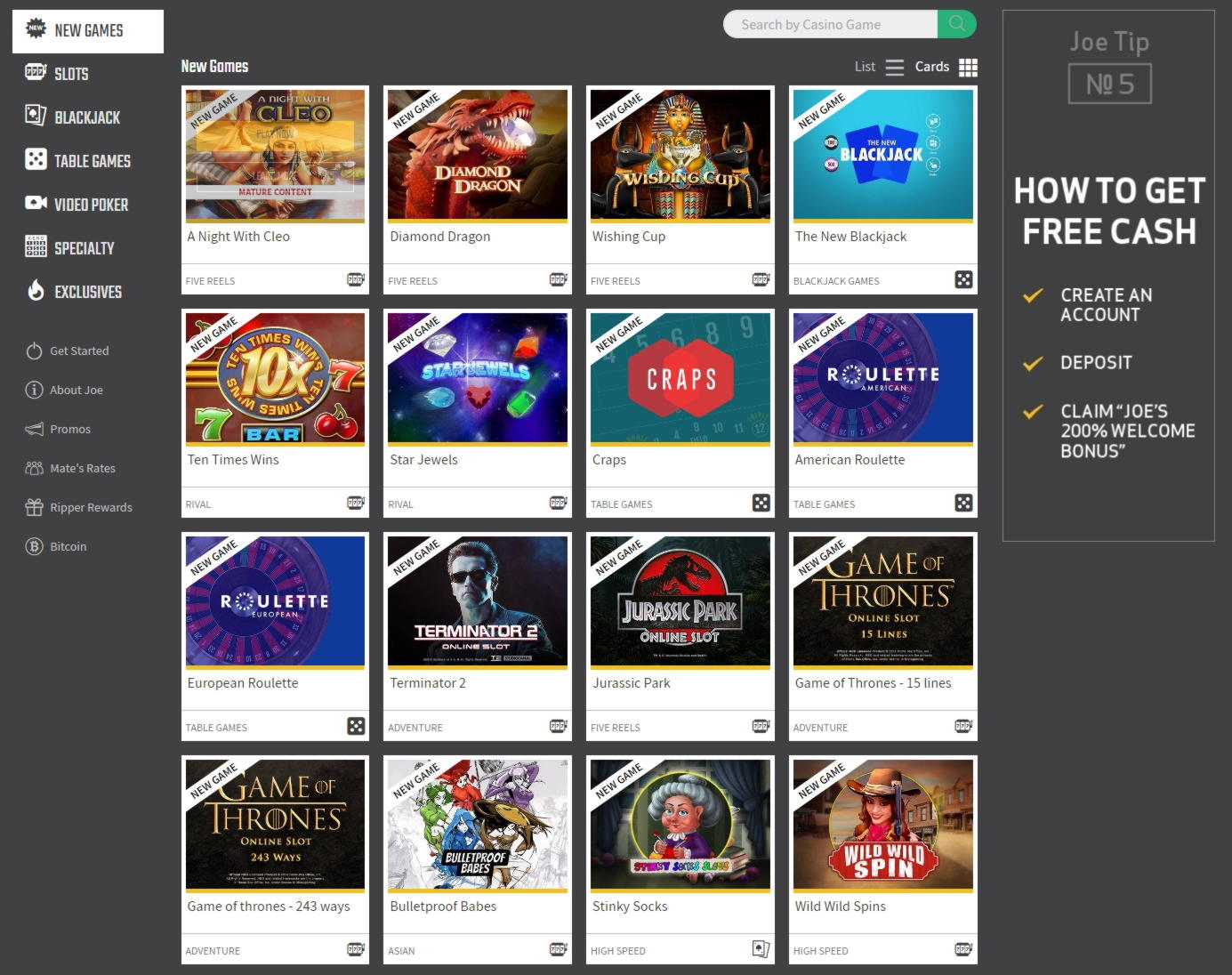The width and height of the screenshot is (1232, 975).
Task: Click 'BLACKJACK GAMES' label on The New Blackjack card
Action: pos(836,281)
